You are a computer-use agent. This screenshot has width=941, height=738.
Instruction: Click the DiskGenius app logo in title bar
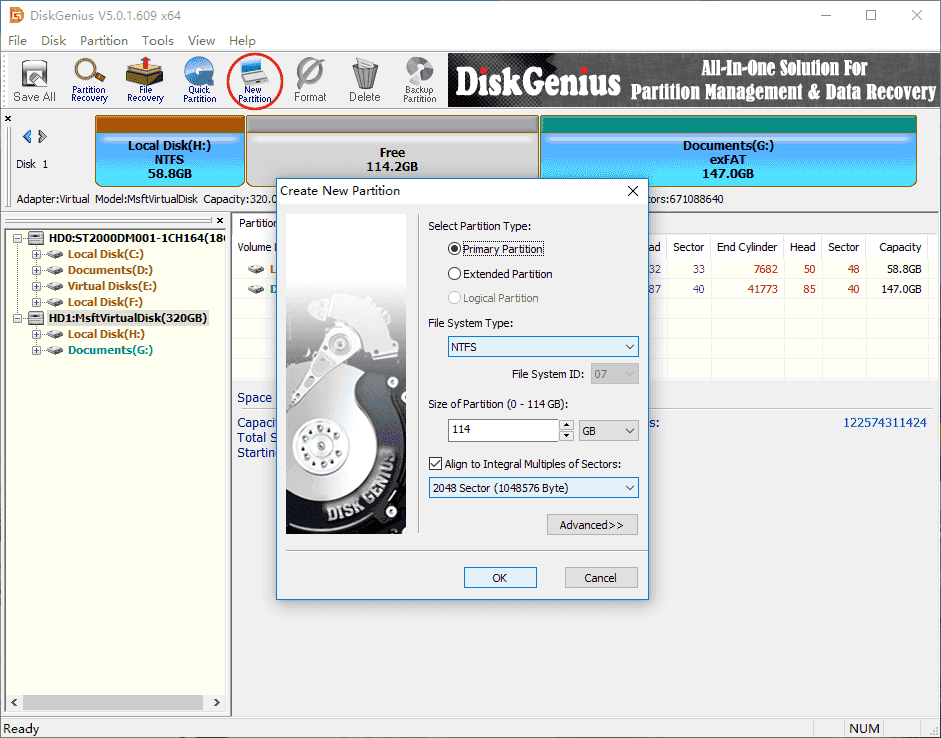(17, 15)
